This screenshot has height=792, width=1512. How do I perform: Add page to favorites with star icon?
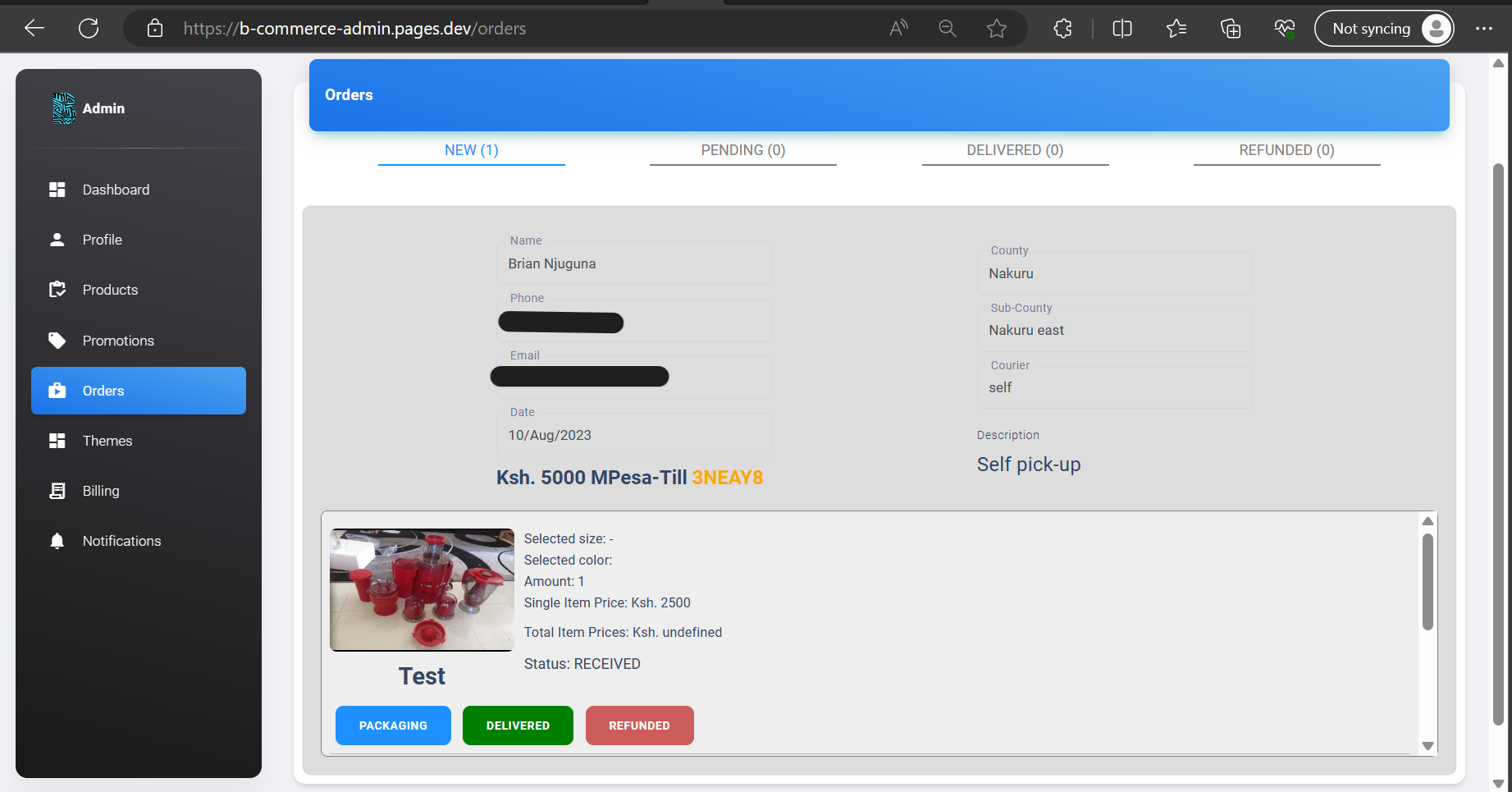pos(997,29)
